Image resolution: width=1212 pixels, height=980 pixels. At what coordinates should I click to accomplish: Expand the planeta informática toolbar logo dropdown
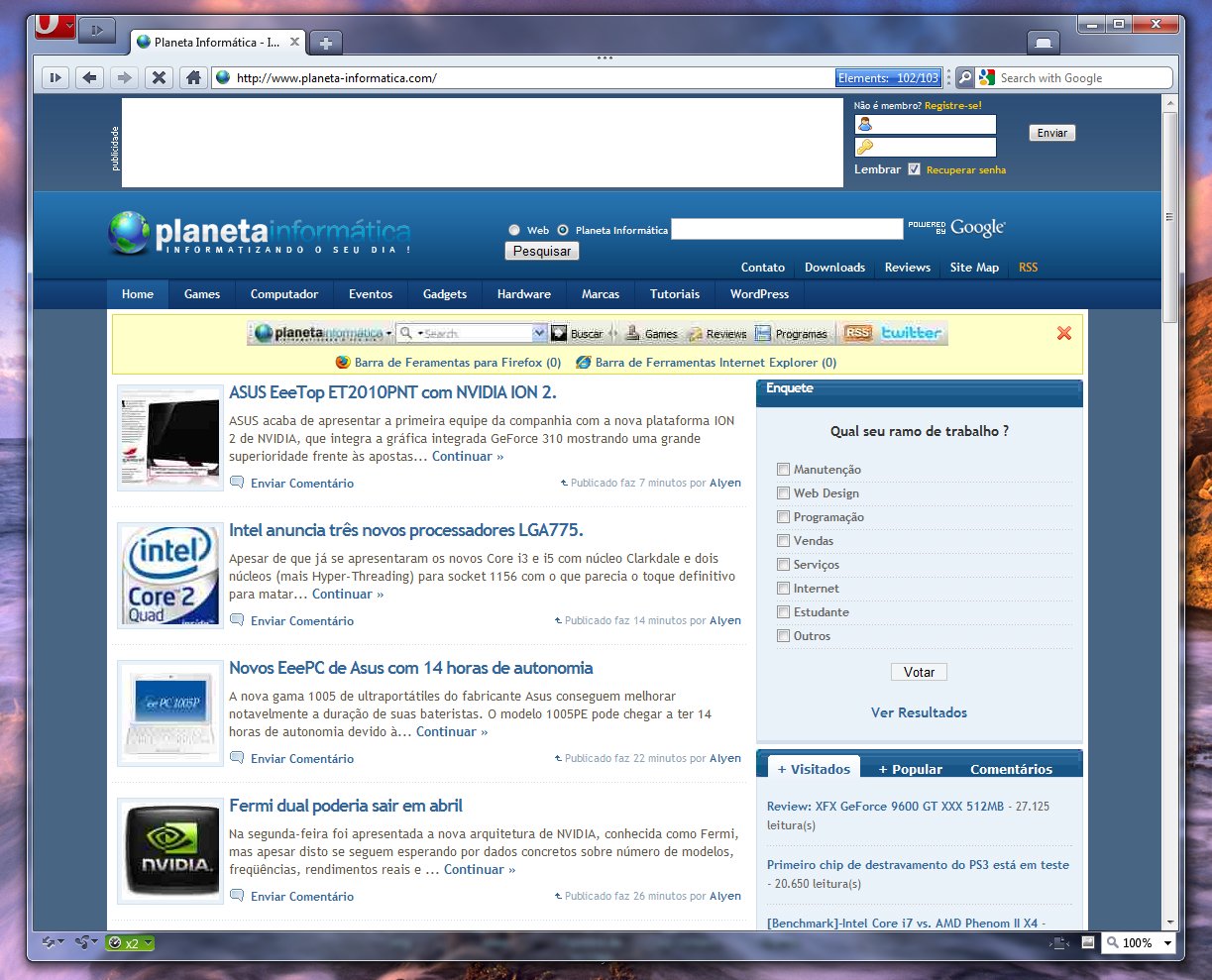coord(388,334)
